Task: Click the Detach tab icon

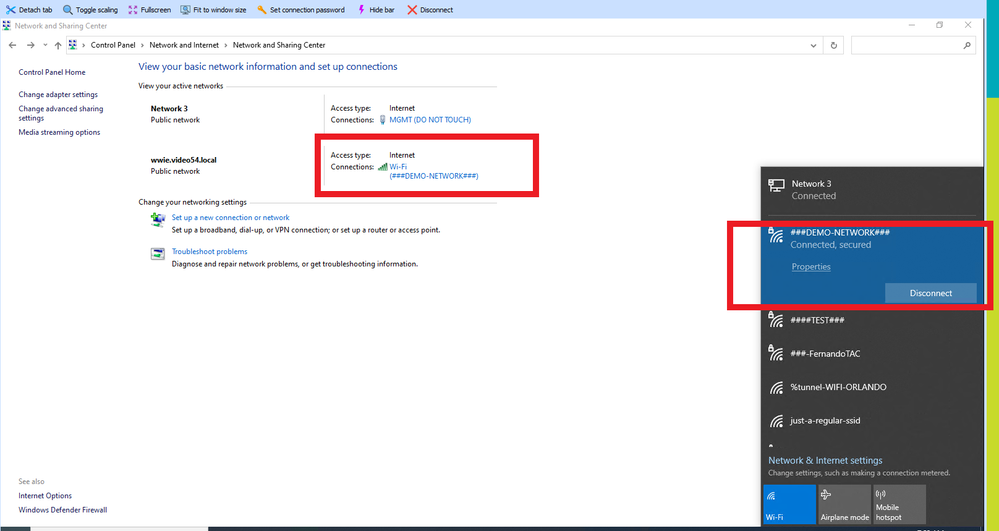Action: [x=11, y=10]
